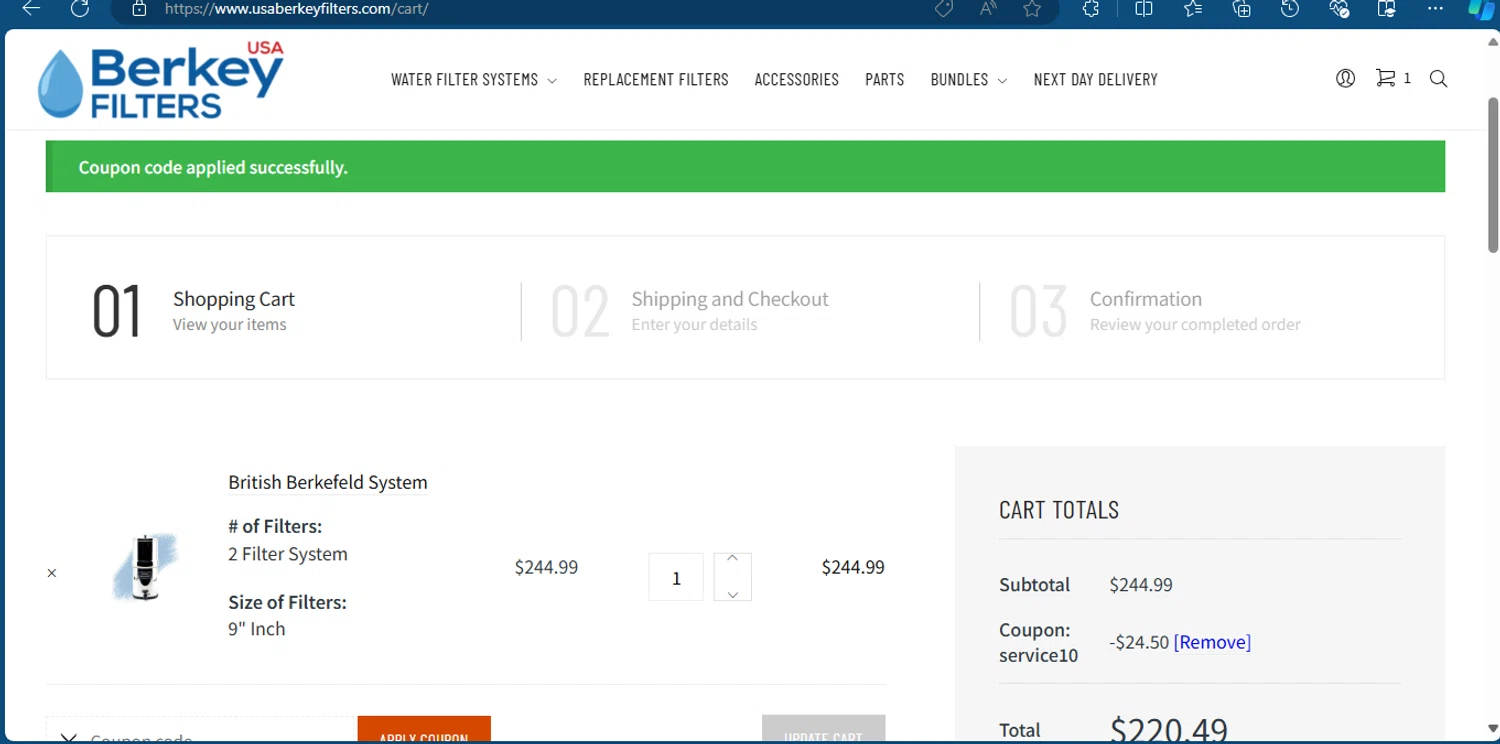1500x744 pixels.
Task: Click the '9" Inch' filter size text
Action: point(257,629)
